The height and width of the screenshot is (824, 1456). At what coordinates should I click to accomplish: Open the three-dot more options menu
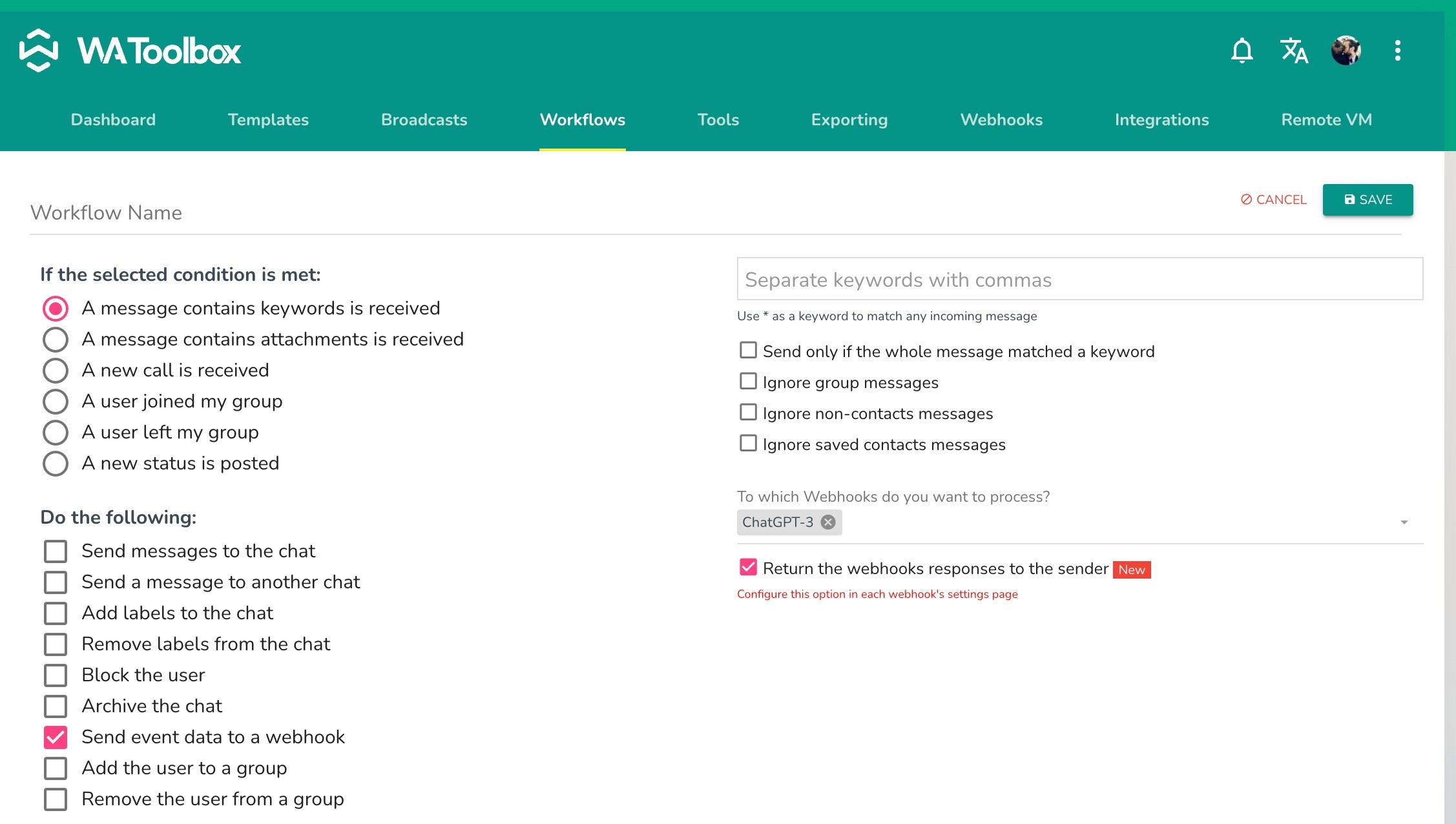coord(1398,50)
